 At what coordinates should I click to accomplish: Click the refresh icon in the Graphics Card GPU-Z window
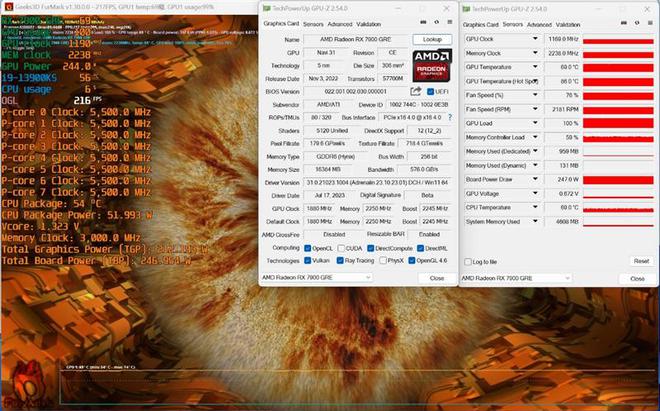[436, 22]
